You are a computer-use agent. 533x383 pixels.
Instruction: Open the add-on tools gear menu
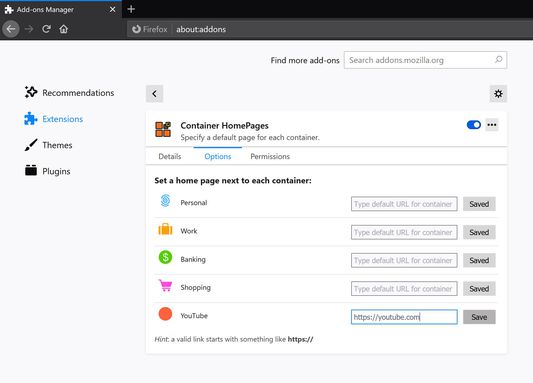click(498, 93)
